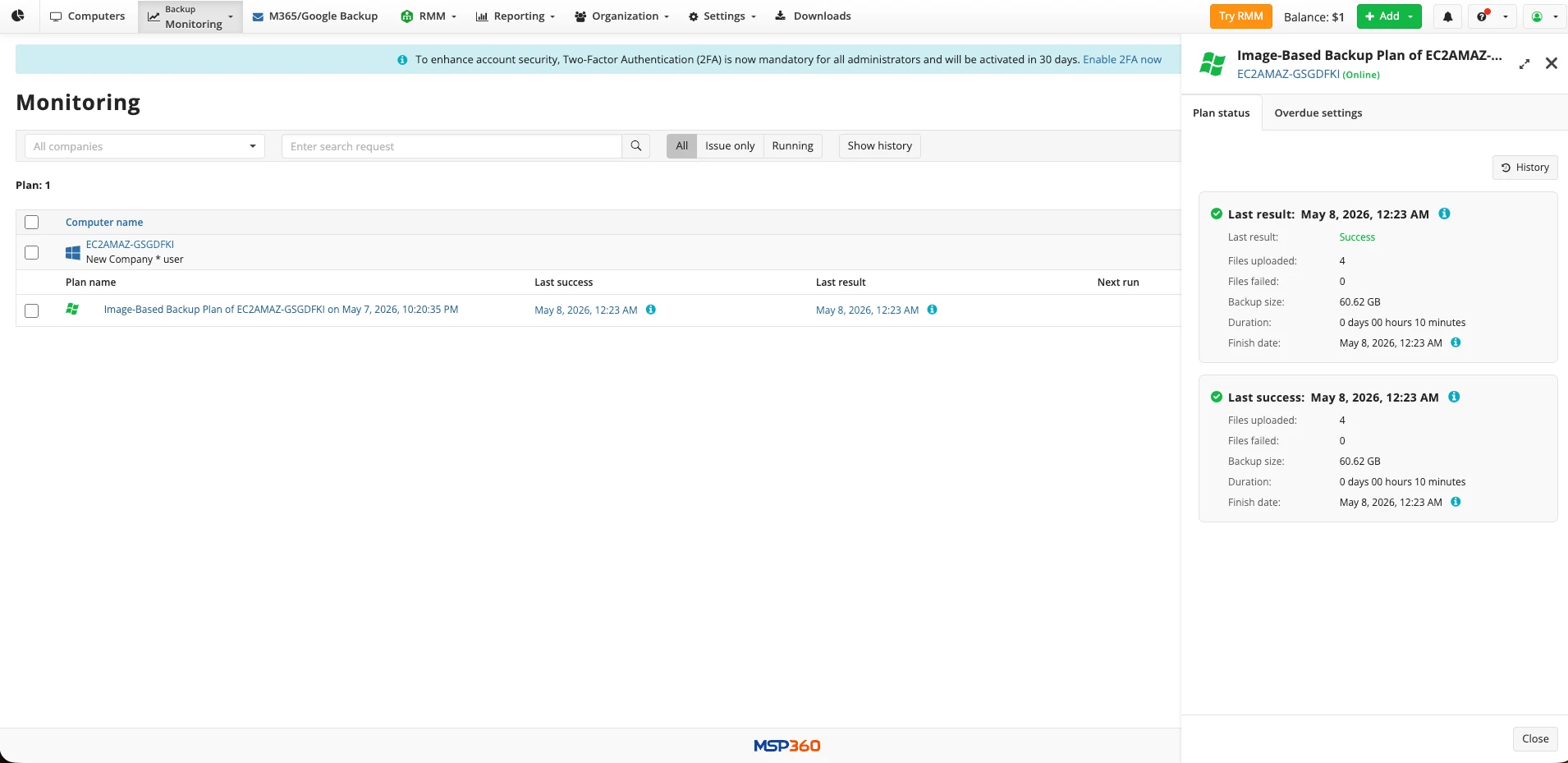Open the EC2AMAZ-GSGDFKI computer link
Viewport: 1568px width, 763px height.
[x=130, y=245]
